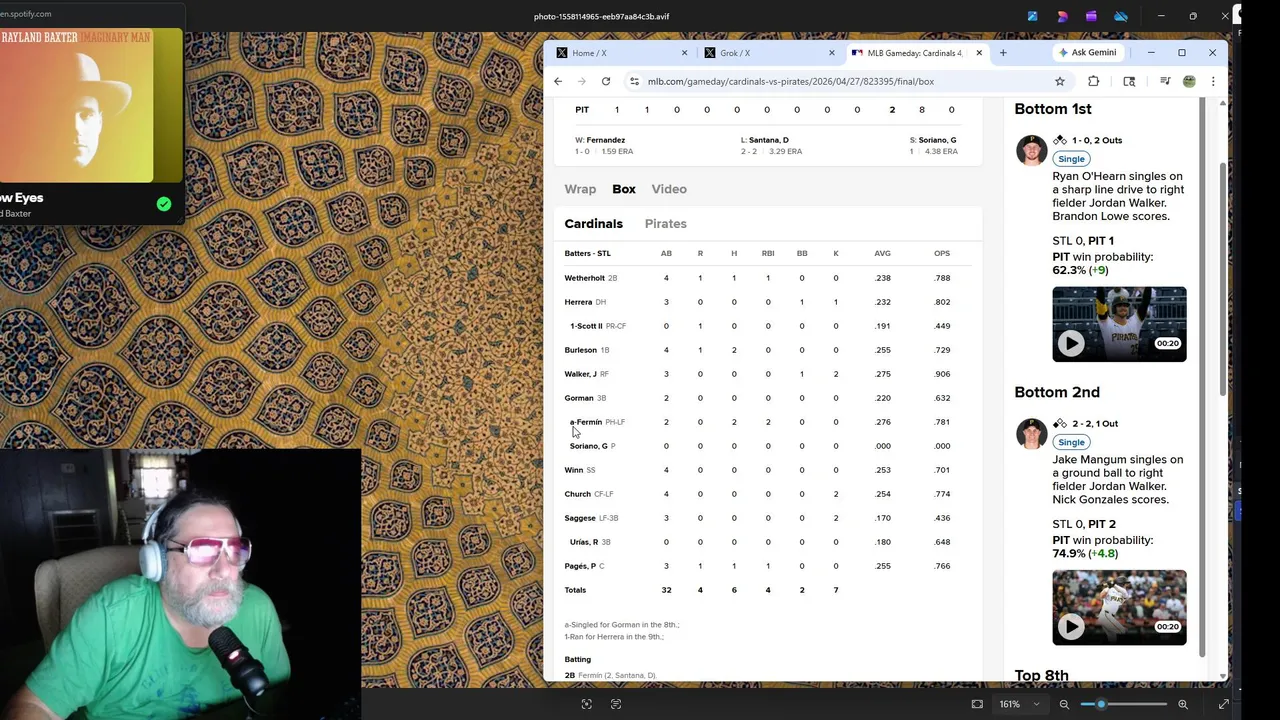Click the Bottom 1st inning heading
The image size is (1280, 720).
1053,109
